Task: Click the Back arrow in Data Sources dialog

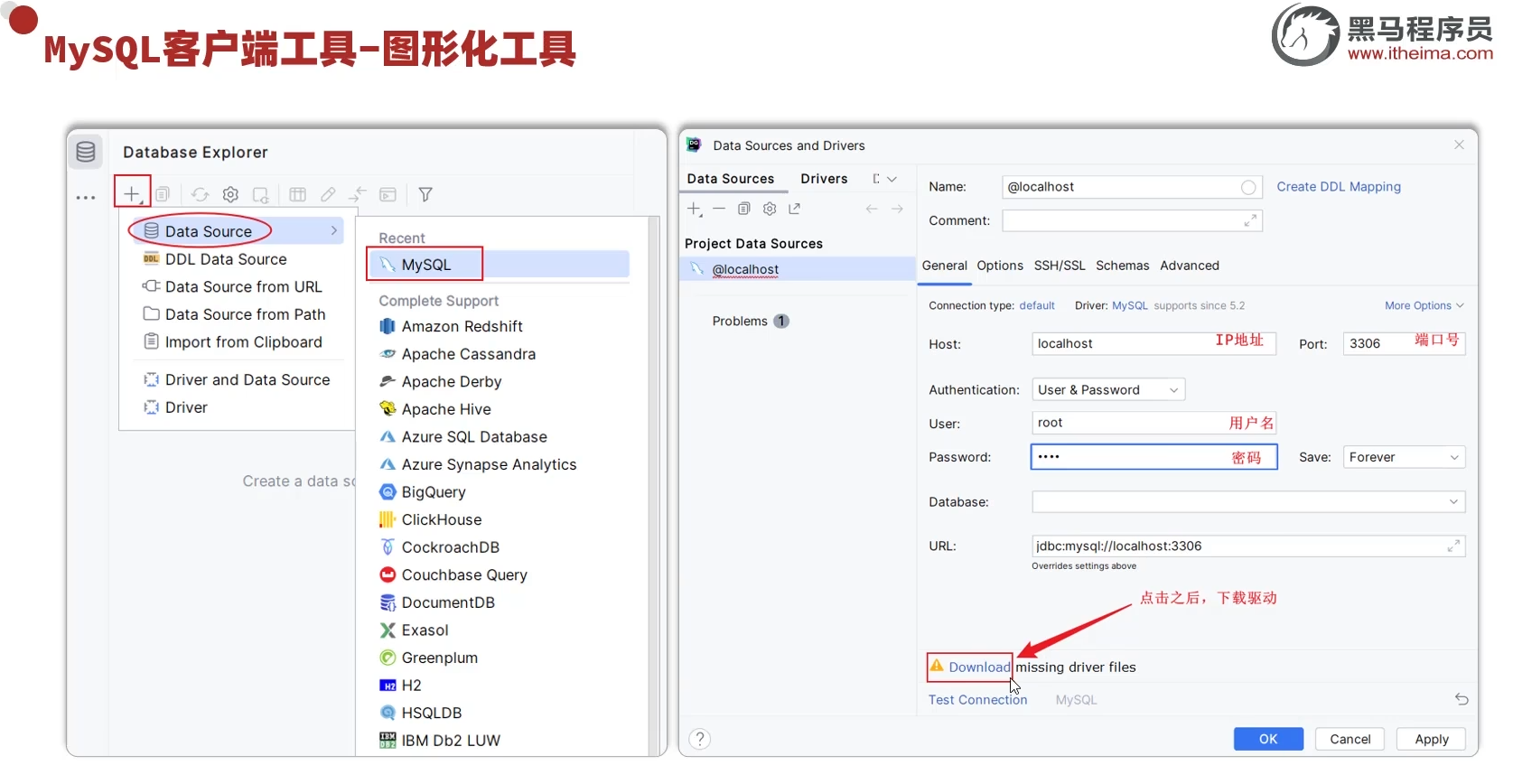Action: (872, 209)
